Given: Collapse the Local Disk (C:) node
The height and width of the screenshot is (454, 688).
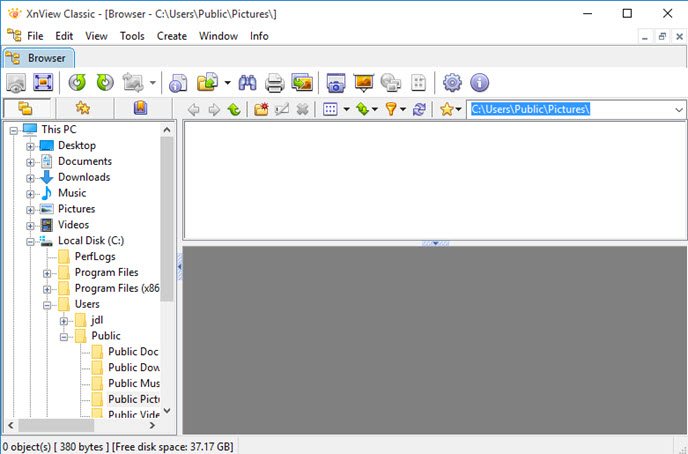Looking at the screenshot, I should [x=30, y=242].
